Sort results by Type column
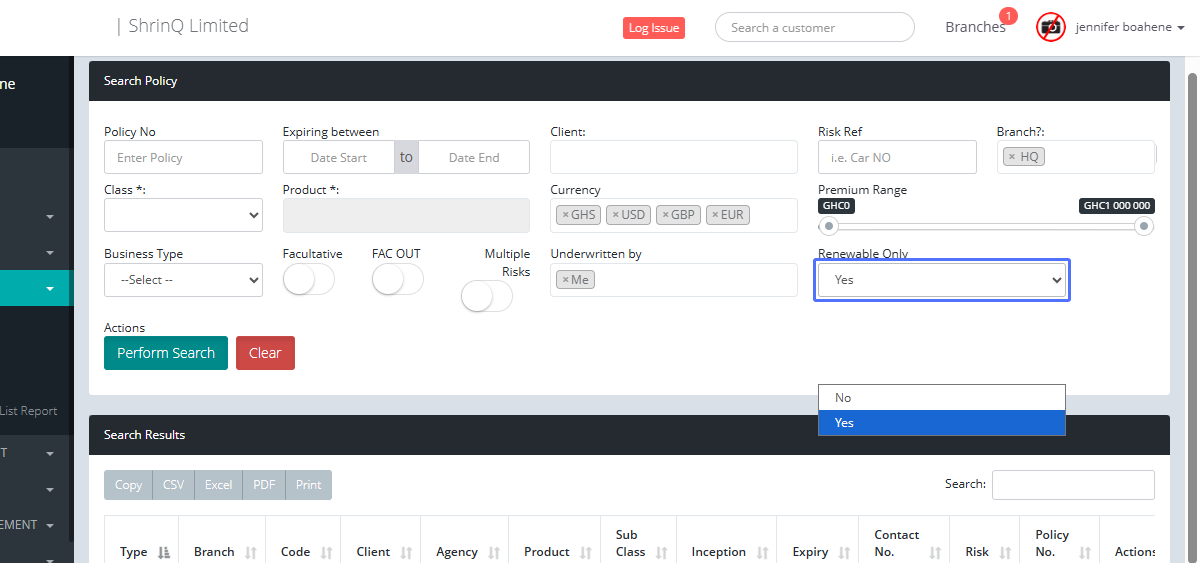1200x563 pixels. (163, 552)
